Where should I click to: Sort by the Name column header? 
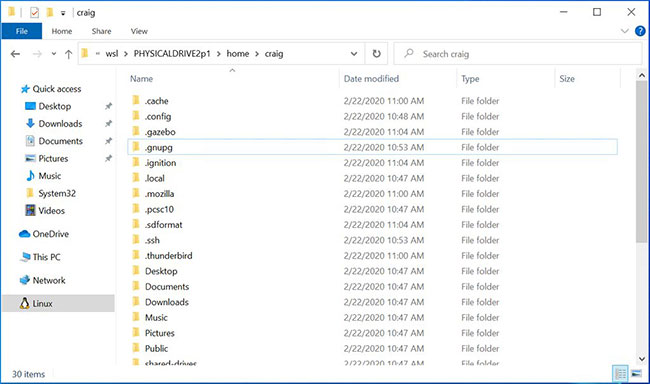(x=141, y=79)
